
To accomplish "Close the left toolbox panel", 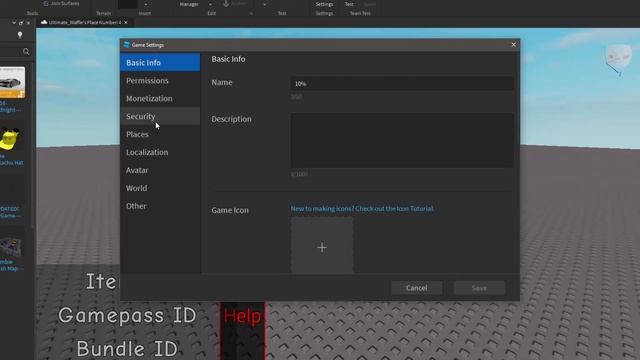I will pyautogui.click(x=28, y=23).
